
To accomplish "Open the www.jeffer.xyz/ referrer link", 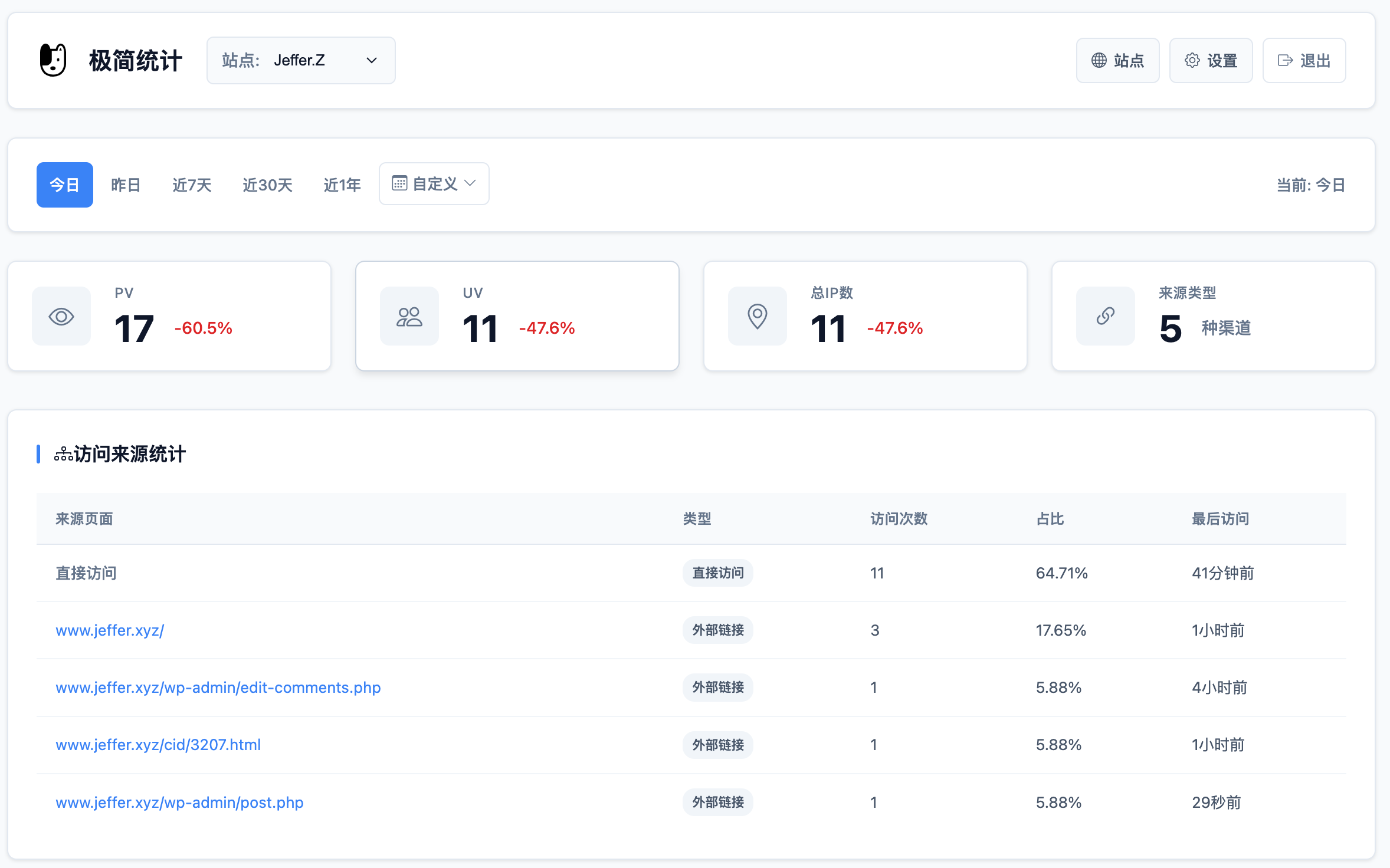I will (x=109, y=630).
